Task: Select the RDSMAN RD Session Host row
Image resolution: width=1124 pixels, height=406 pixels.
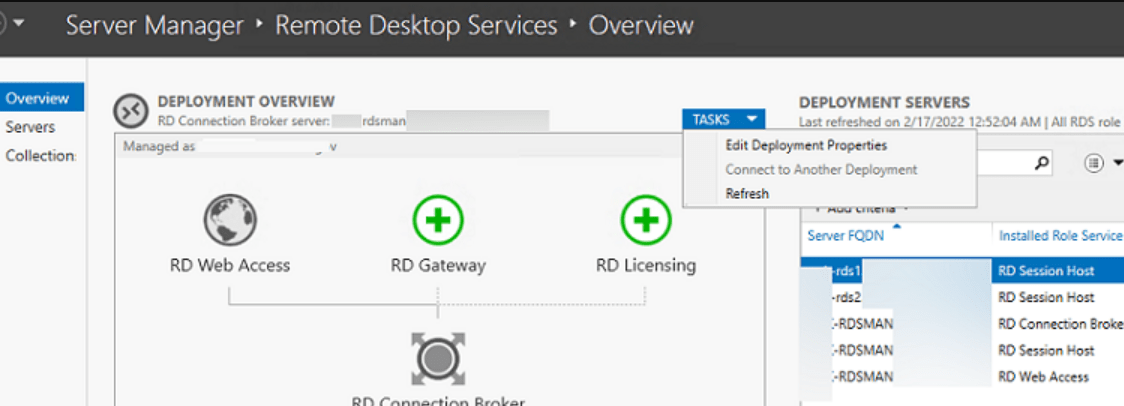Action: [962, 350]
